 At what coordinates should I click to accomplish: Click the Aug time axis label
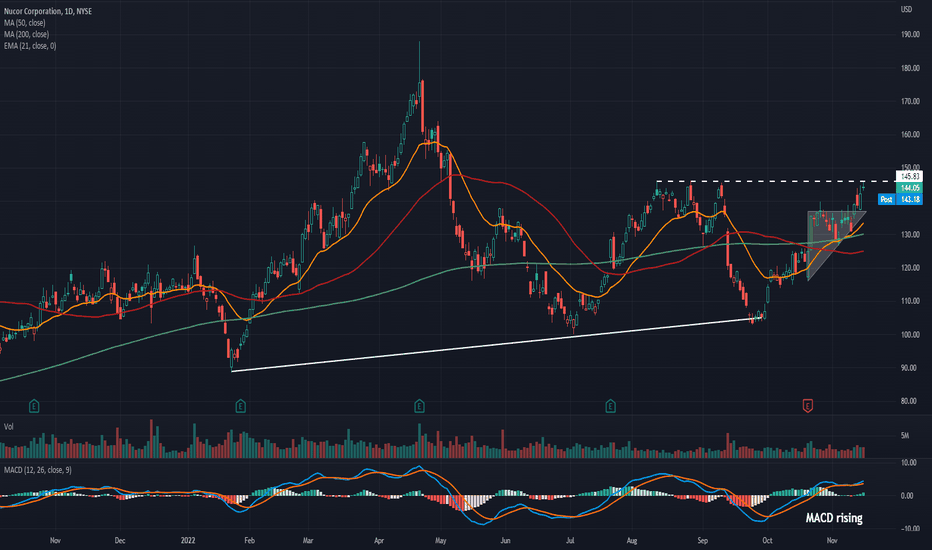[632, 540]
